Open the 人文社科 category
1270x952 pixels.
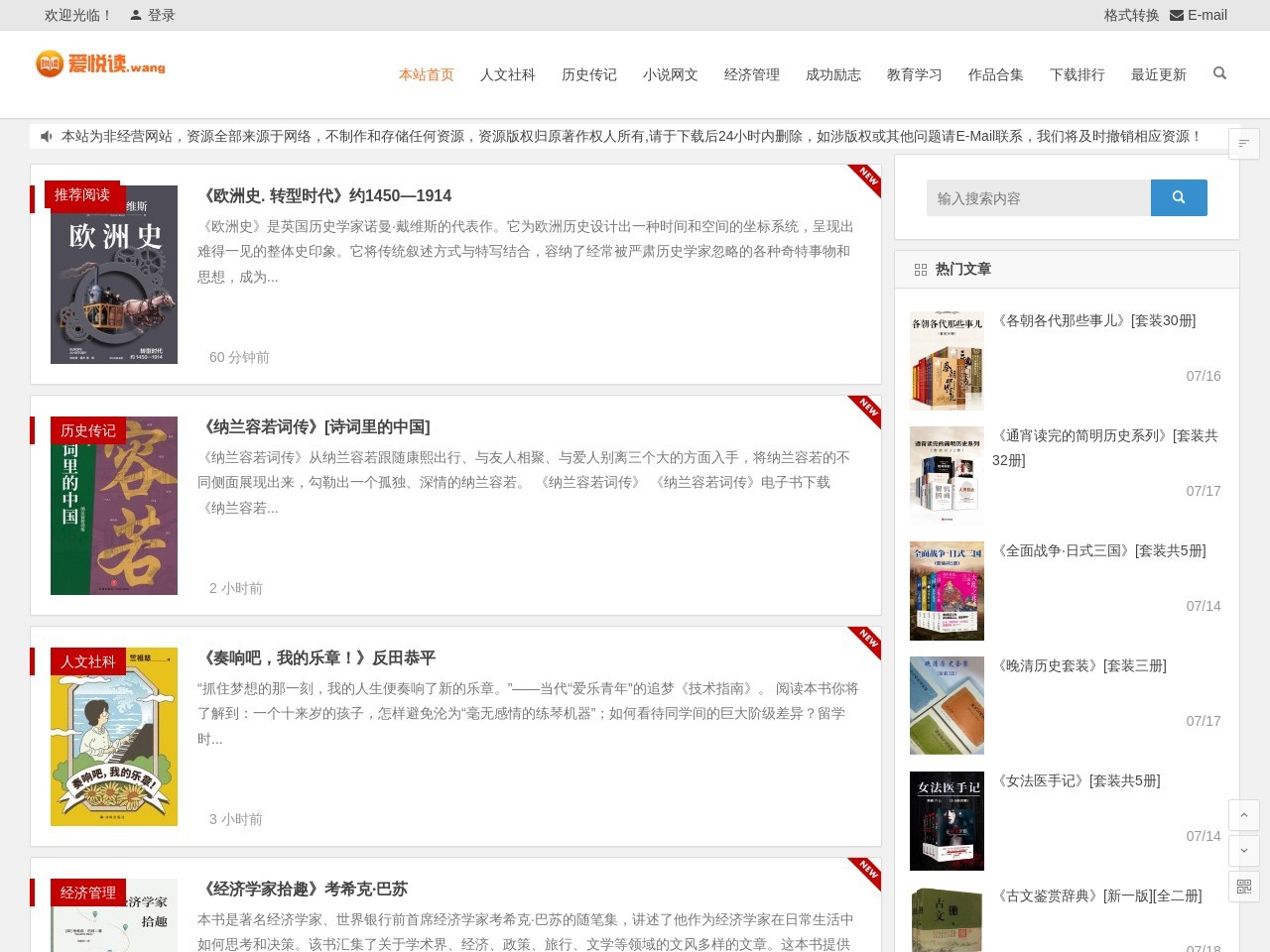[508, 74]
